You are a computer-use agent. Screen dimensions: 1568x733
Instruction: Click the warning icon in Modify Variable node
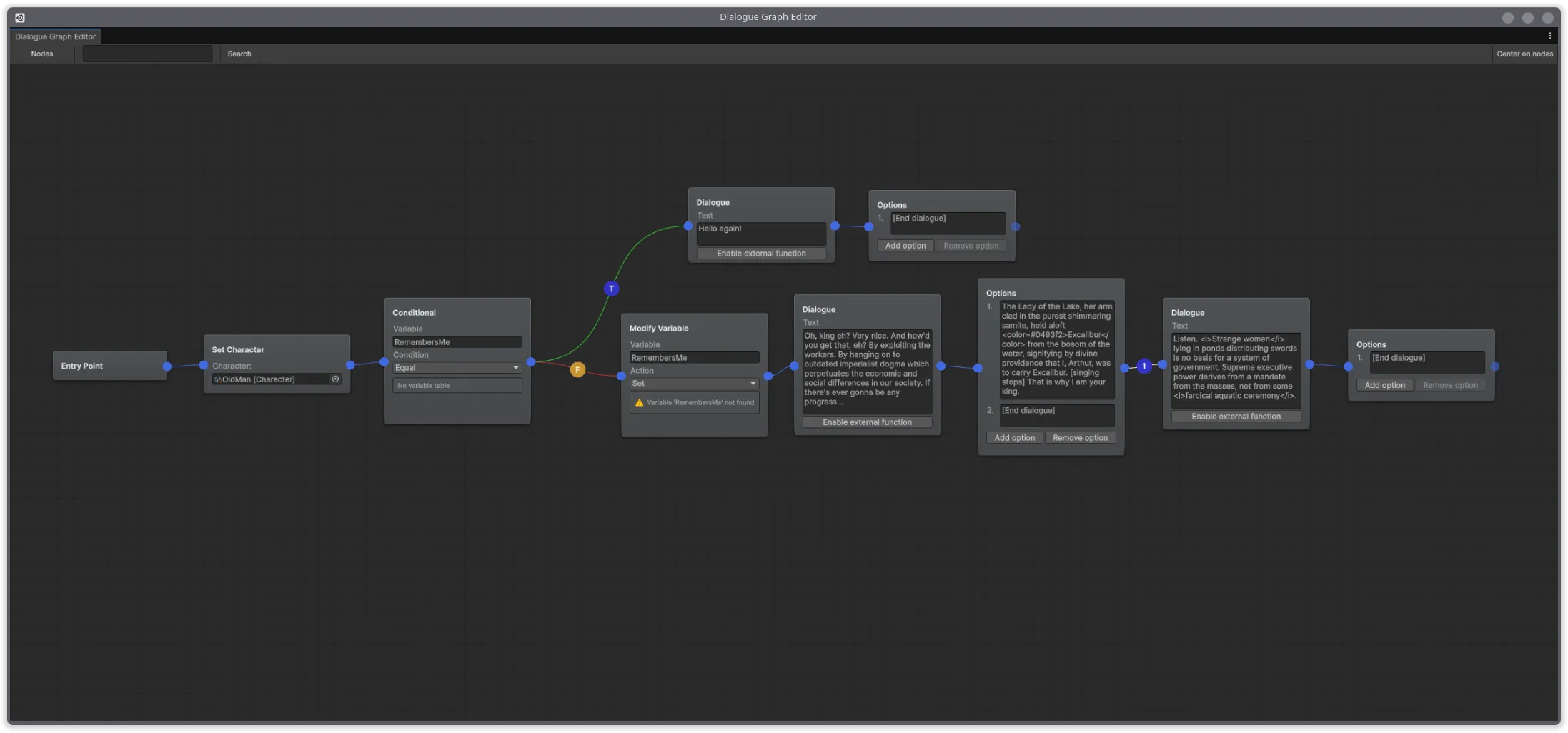pos(639,403)
